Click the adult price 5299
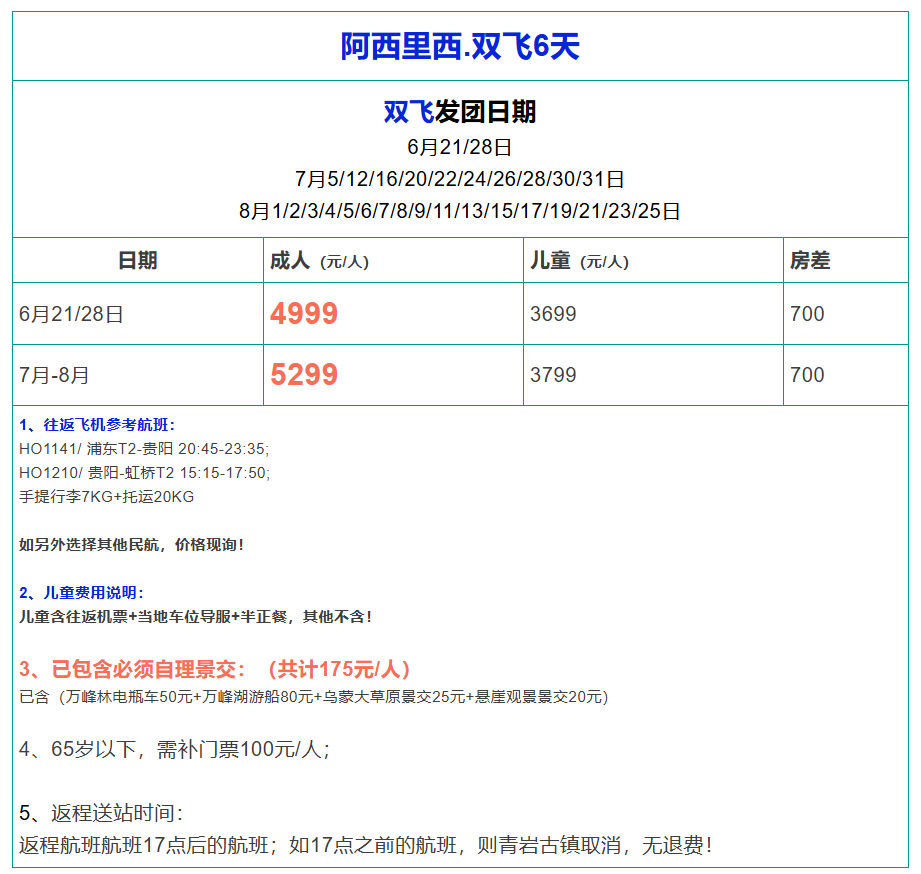 (x=304, y=375)
